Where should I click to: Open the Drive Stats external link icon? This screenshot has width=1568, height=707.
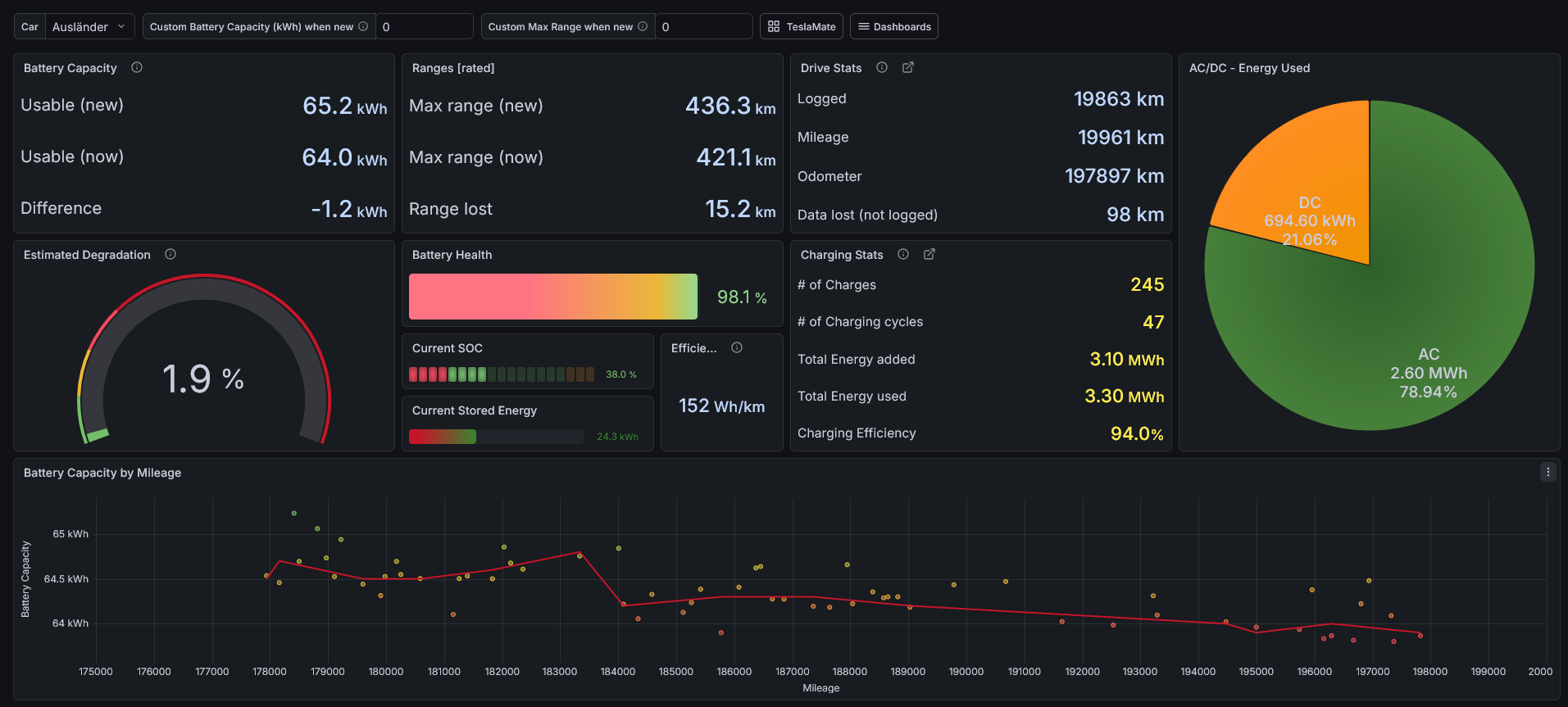(x=908, y=68)
